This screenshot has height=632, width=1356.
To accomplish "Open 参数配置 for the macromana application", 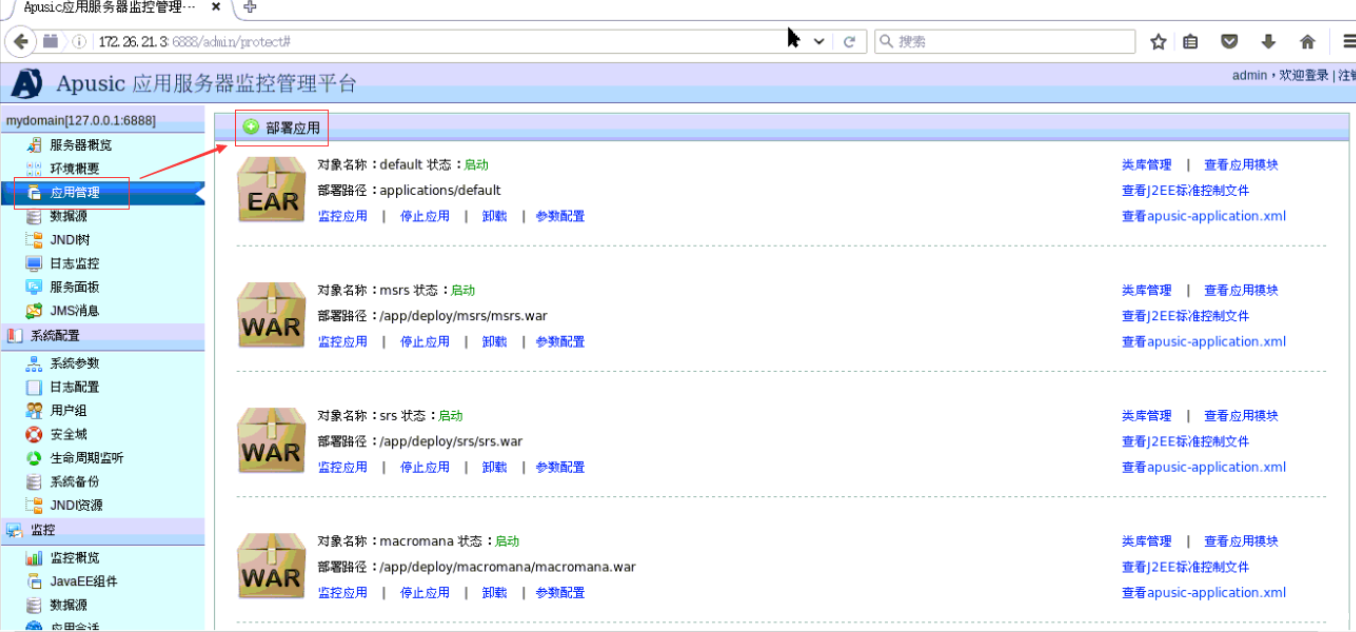I will click(x=560, y=593).
